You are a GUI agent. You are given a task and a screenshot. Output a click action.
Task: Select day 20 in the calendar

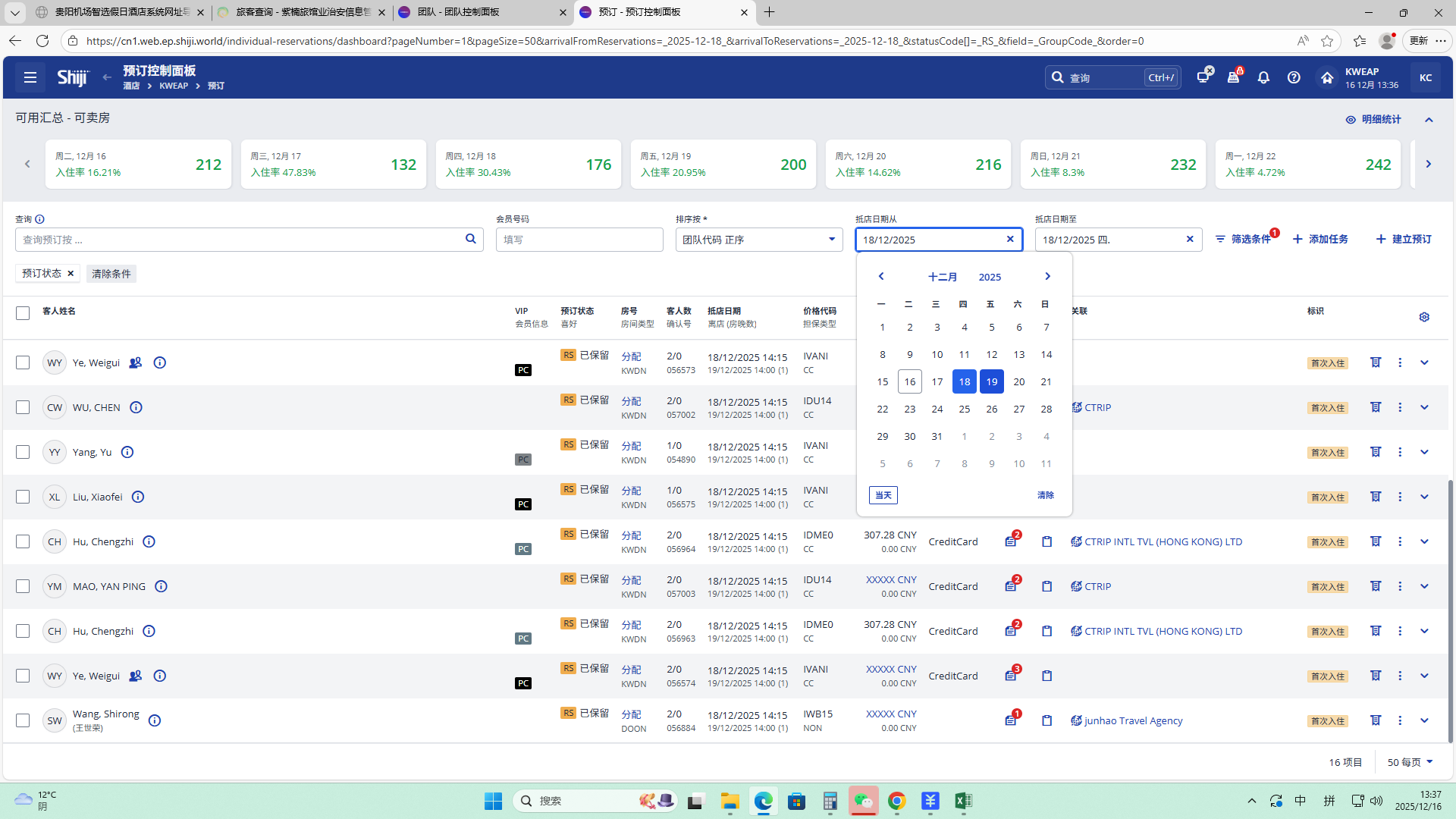pos(1018,381)
